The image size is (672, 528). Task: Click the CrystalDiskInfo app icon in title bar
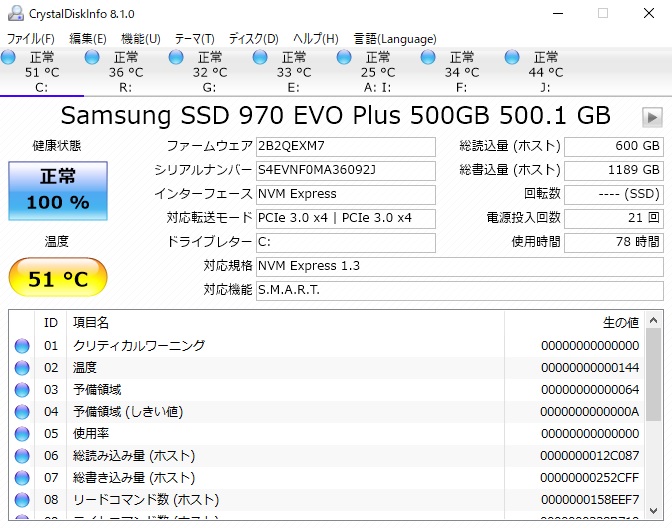[16, 13]
